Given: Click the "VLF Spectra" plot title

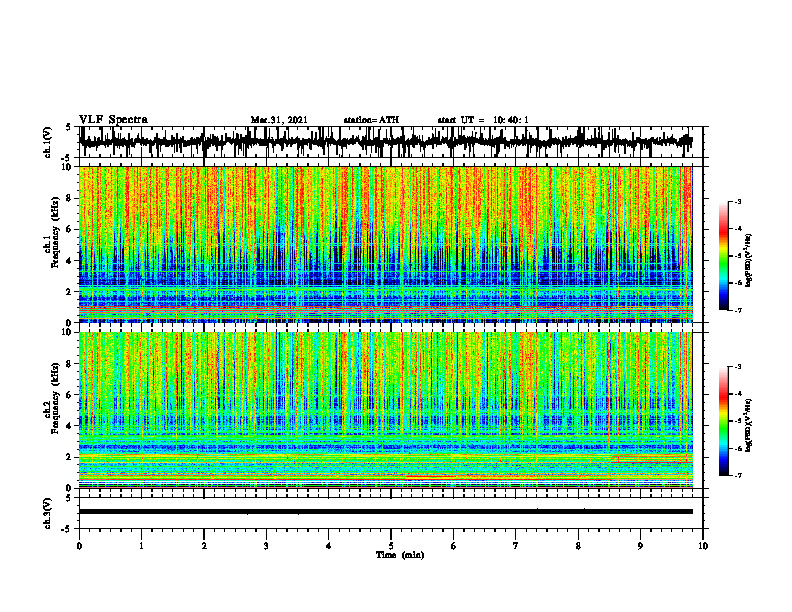Looking at the screenshot, I should (113, 120).
